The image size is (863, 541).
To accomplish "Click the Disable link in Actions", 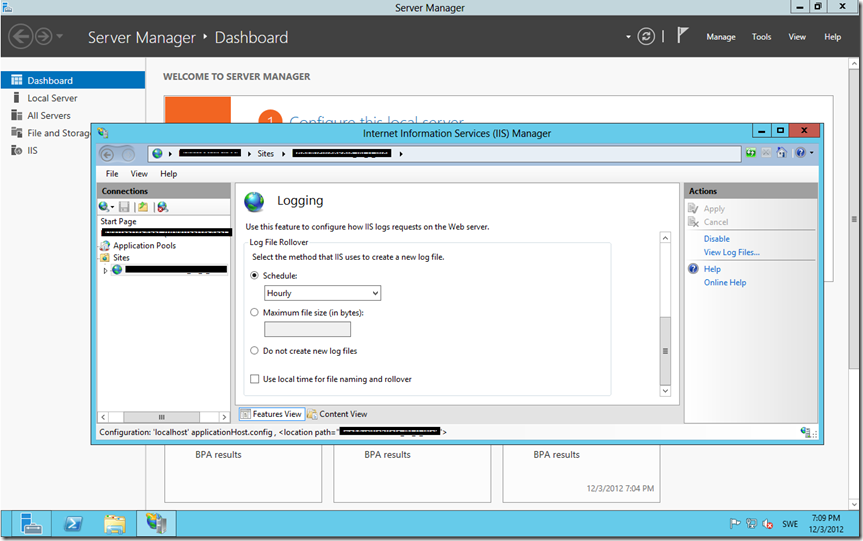I will (717, 239).
